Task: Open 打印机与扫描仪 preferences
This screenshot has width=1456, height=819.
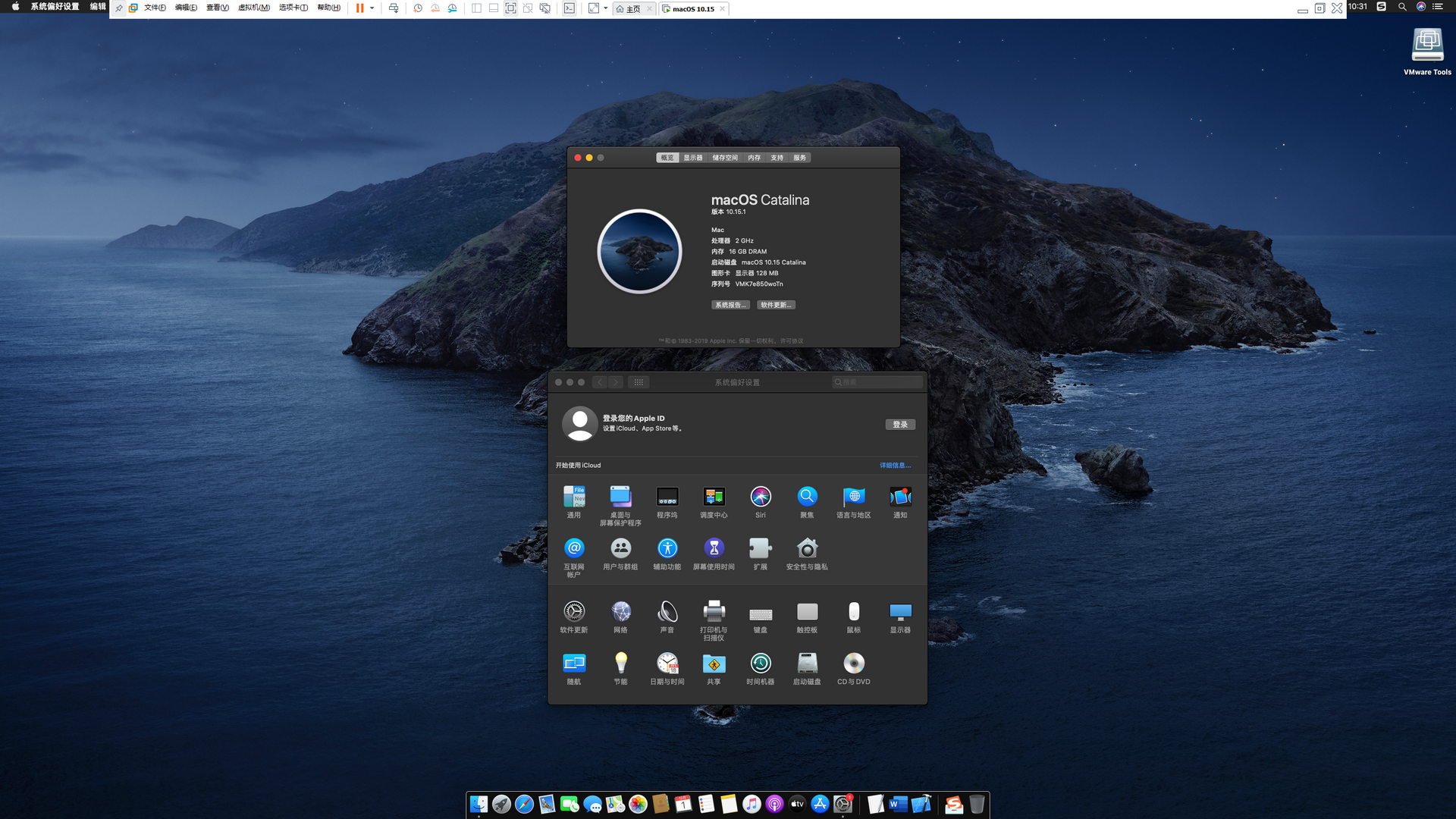Action: point(714,620)
